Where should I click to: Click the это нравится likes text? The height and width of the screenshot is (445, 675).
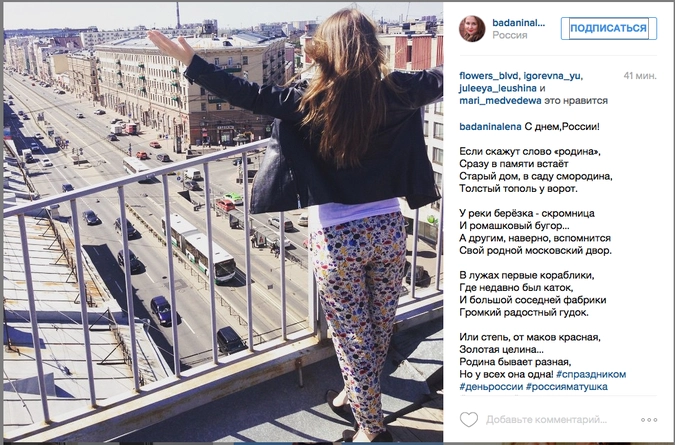(576, 101)
